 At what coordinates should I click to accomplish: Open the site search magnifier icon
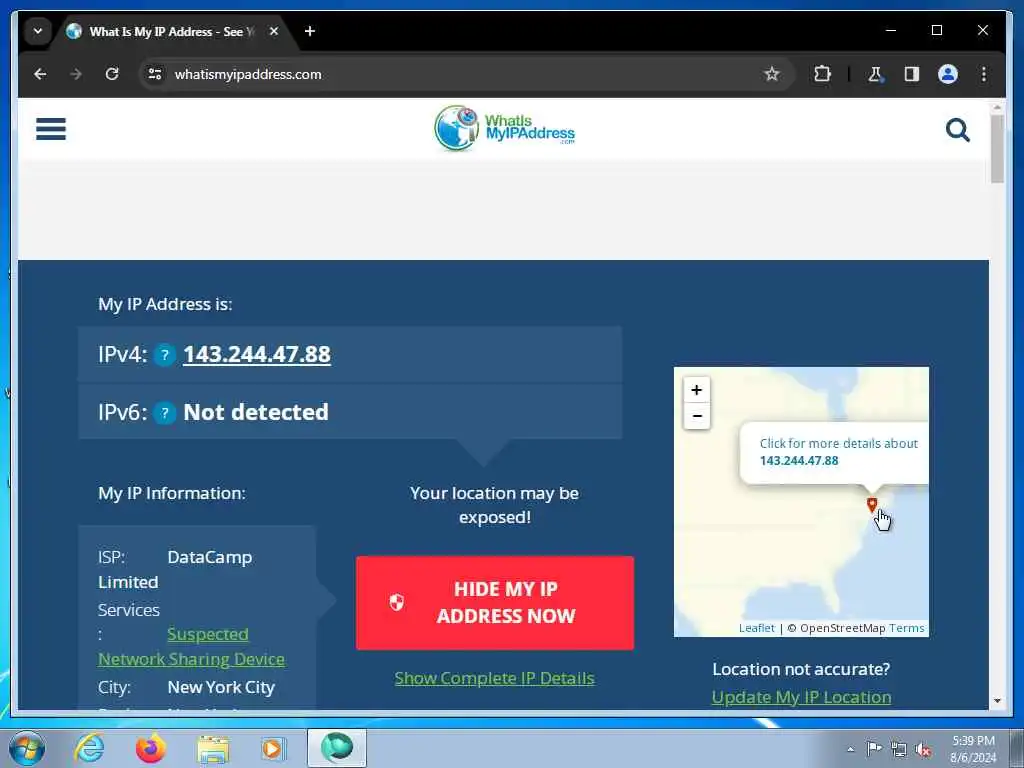tap(957, 130)
